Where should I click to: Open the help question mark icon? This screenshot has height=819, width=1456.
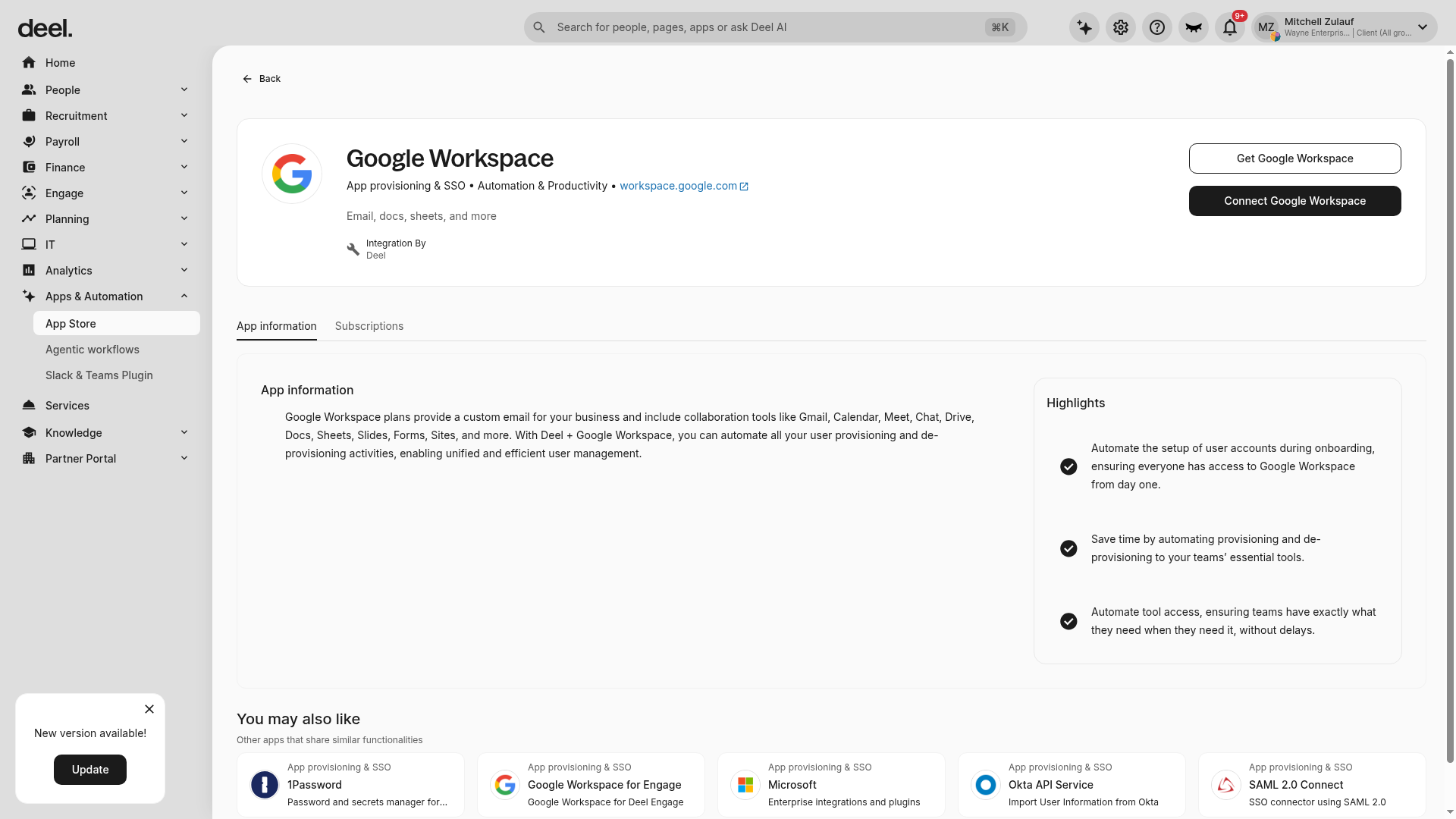click(1157, 27)
